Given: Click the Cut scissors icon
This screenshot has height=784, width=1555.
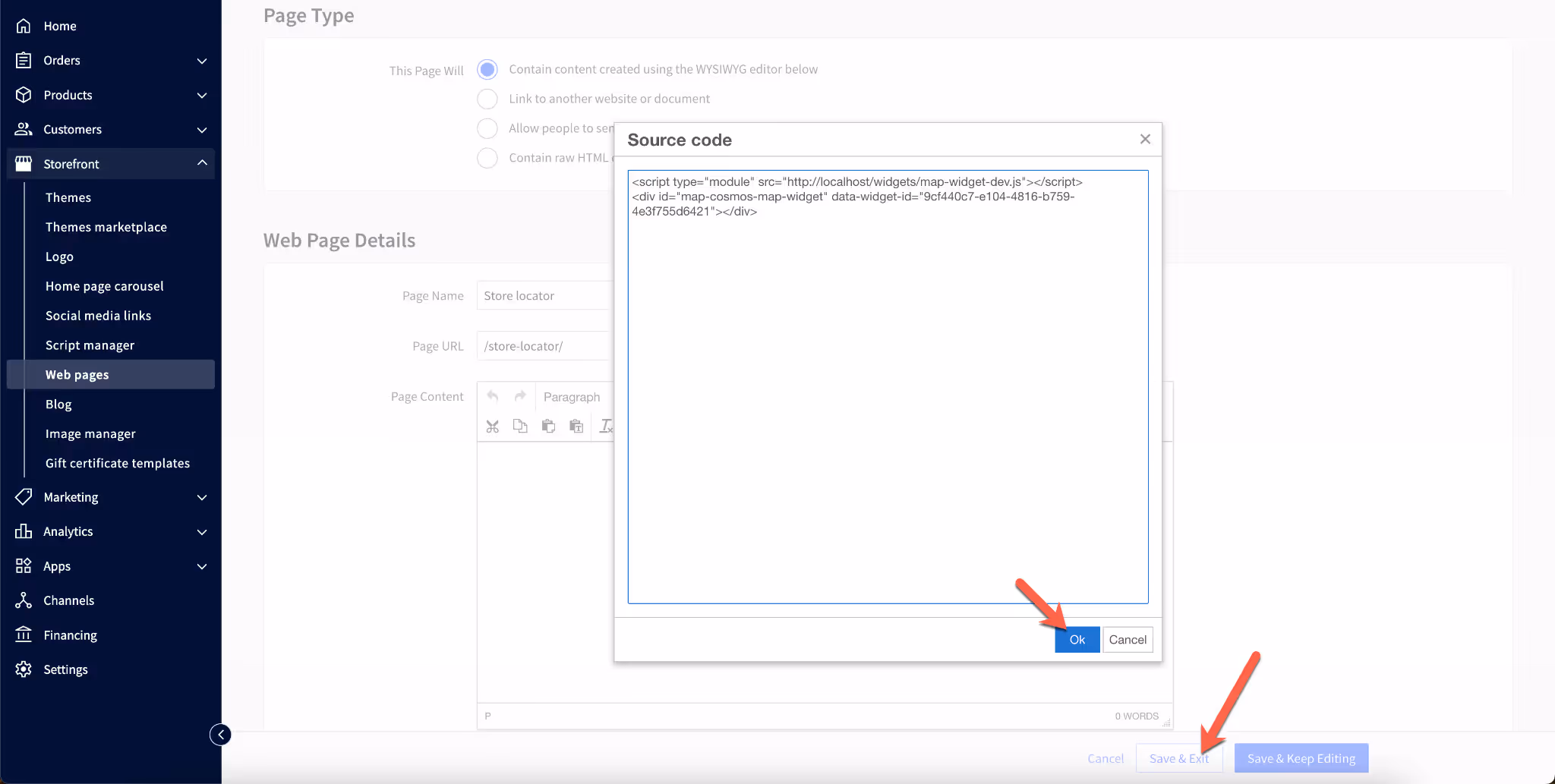Looking at the screenshot, I should [x=493, y=427].
